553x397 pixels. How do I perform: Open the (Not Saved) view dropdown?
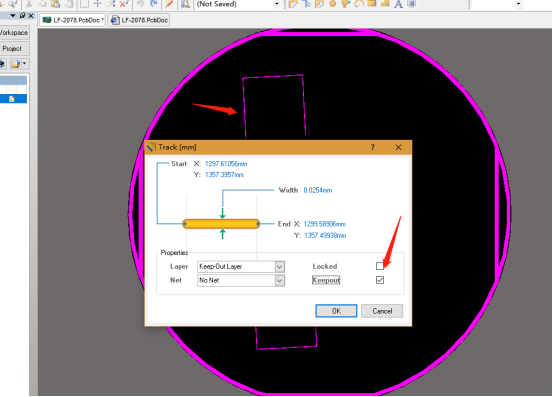pos(277,4)
